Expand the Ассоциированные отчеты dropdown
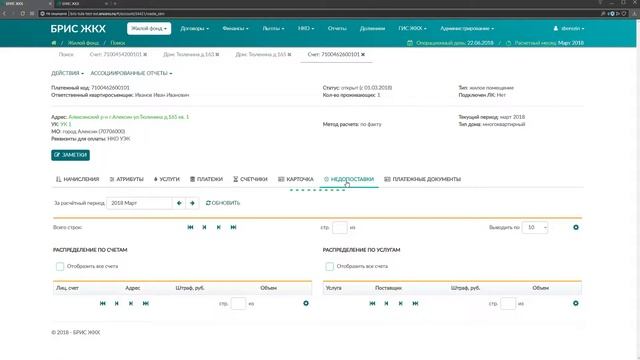640x360 pixels. point(131,73)
